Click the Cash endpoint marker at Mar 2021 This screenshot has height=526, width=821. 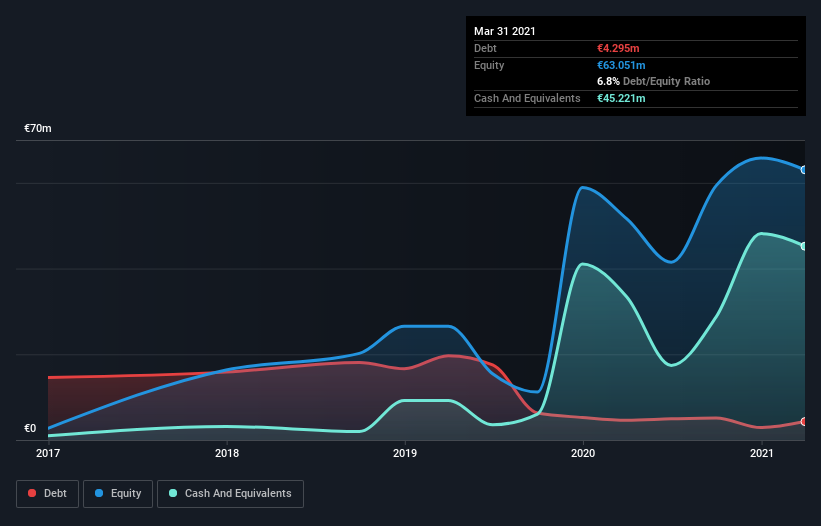pyautogui.click(x=804, y=246)
